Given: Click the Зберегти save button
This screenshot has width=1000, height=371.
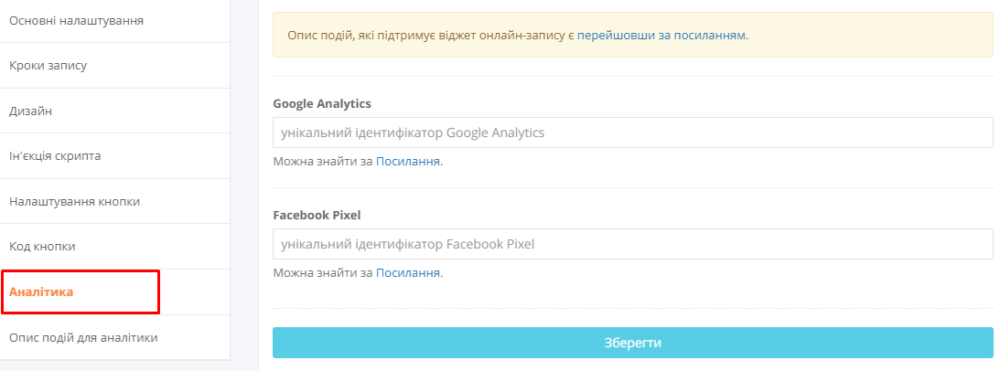Looking at the screenshot, I should tap(633, 343).
